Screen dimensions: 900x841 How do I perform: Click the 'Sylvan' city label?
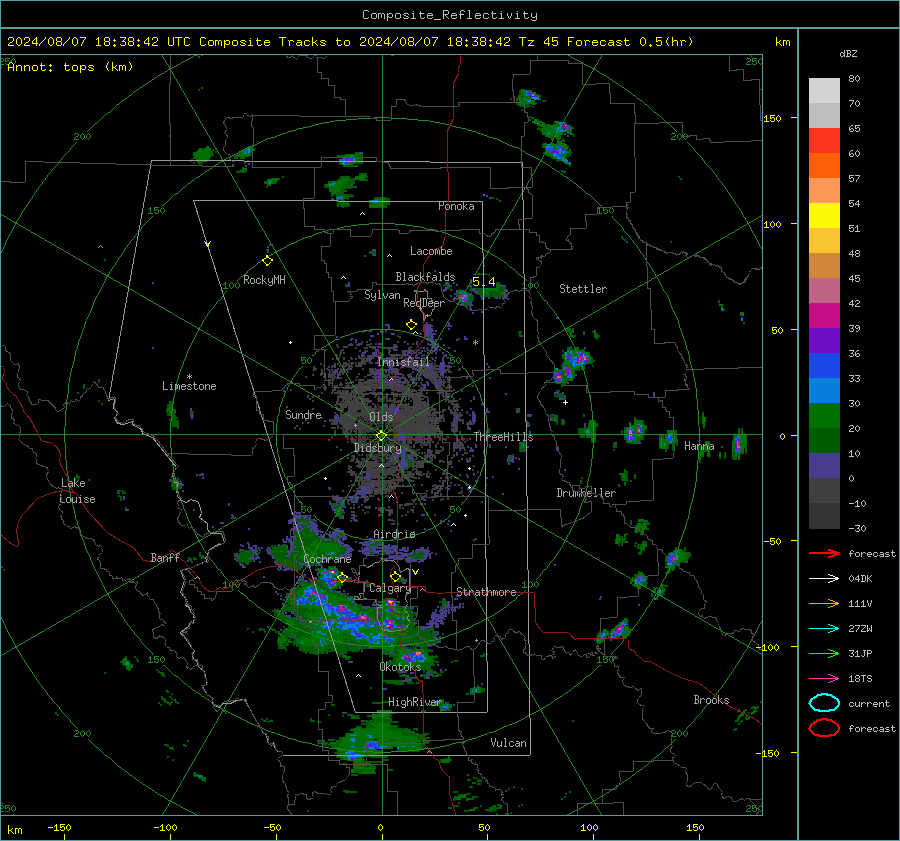382,295
